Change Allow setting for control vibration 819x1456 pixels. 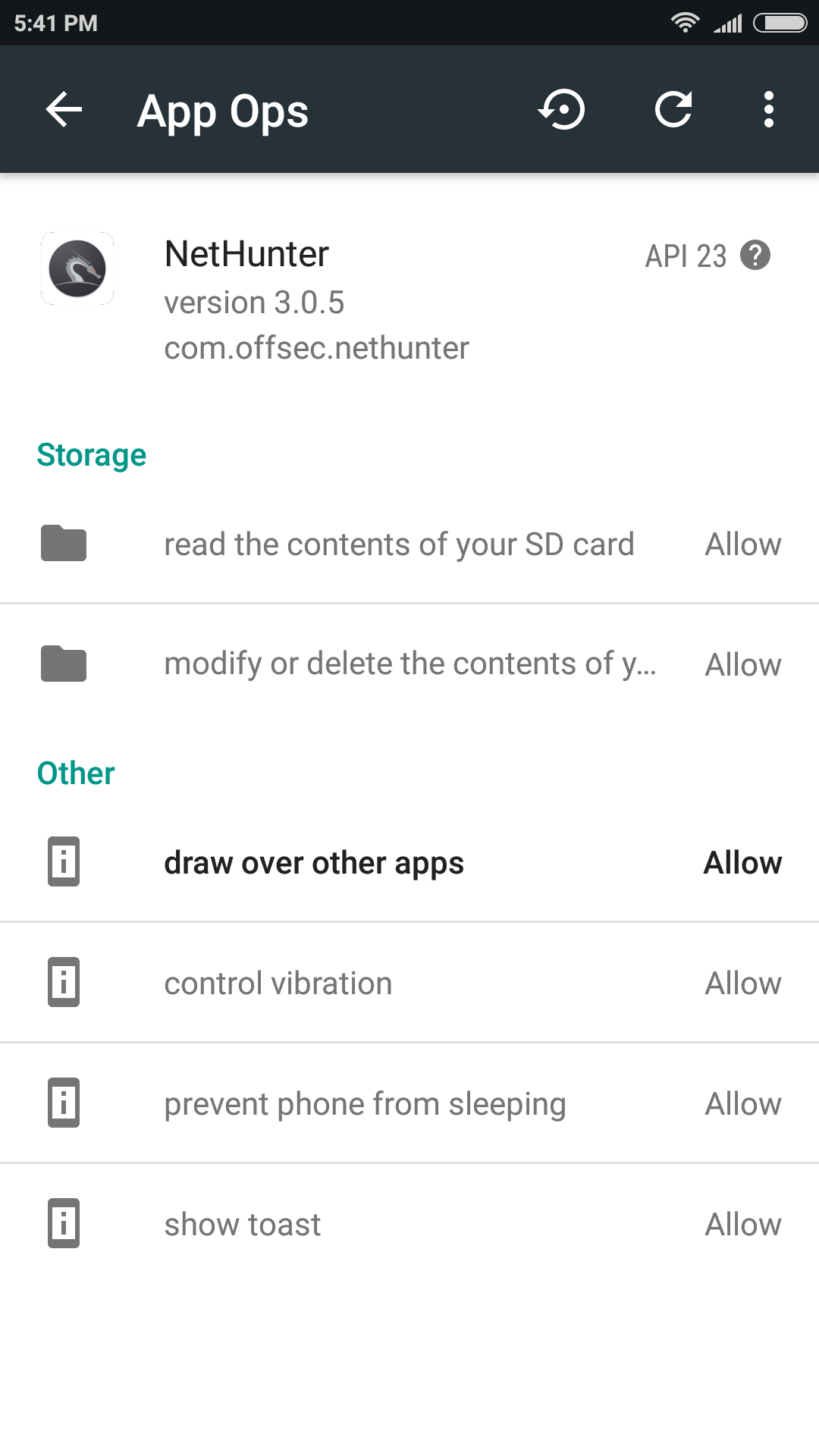743,984
